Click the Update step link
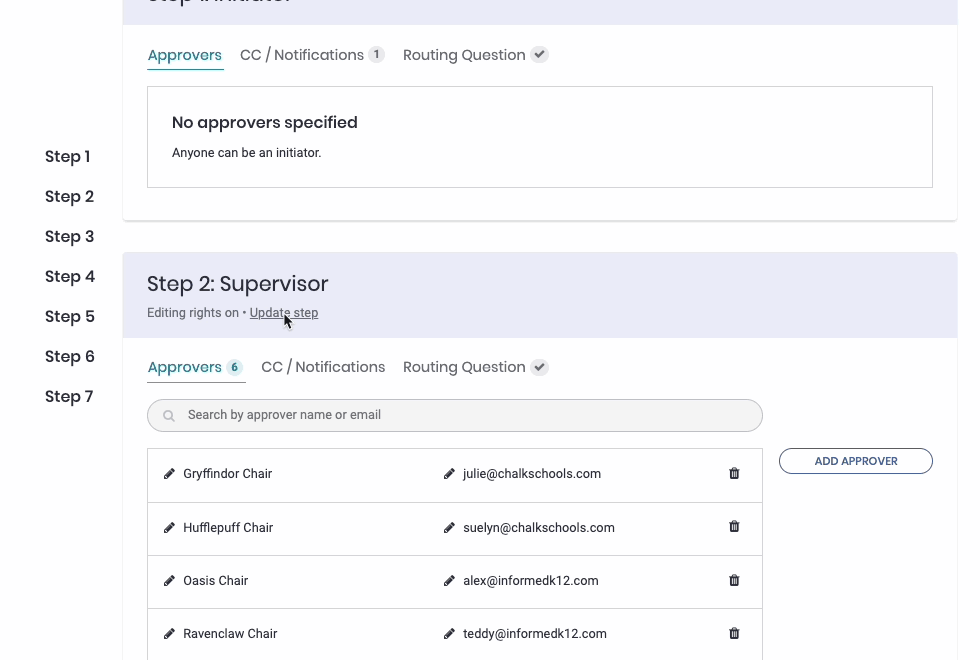The image size is (980, 660). [284, 312]
